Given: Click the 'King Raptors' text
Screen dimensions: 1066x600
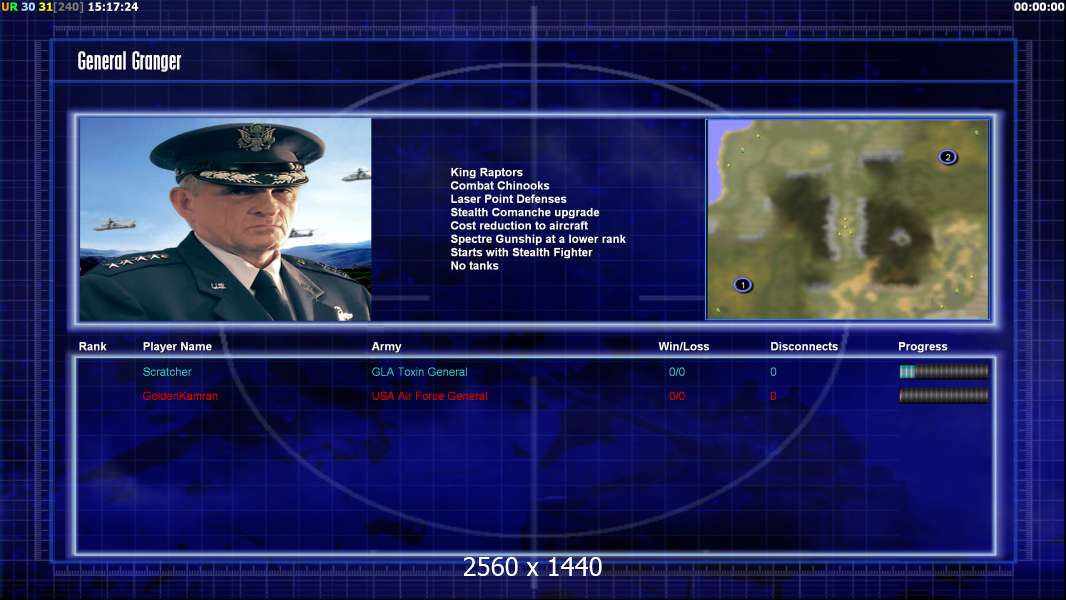Looking at the screenshot, I should click(x=487, y=172).
